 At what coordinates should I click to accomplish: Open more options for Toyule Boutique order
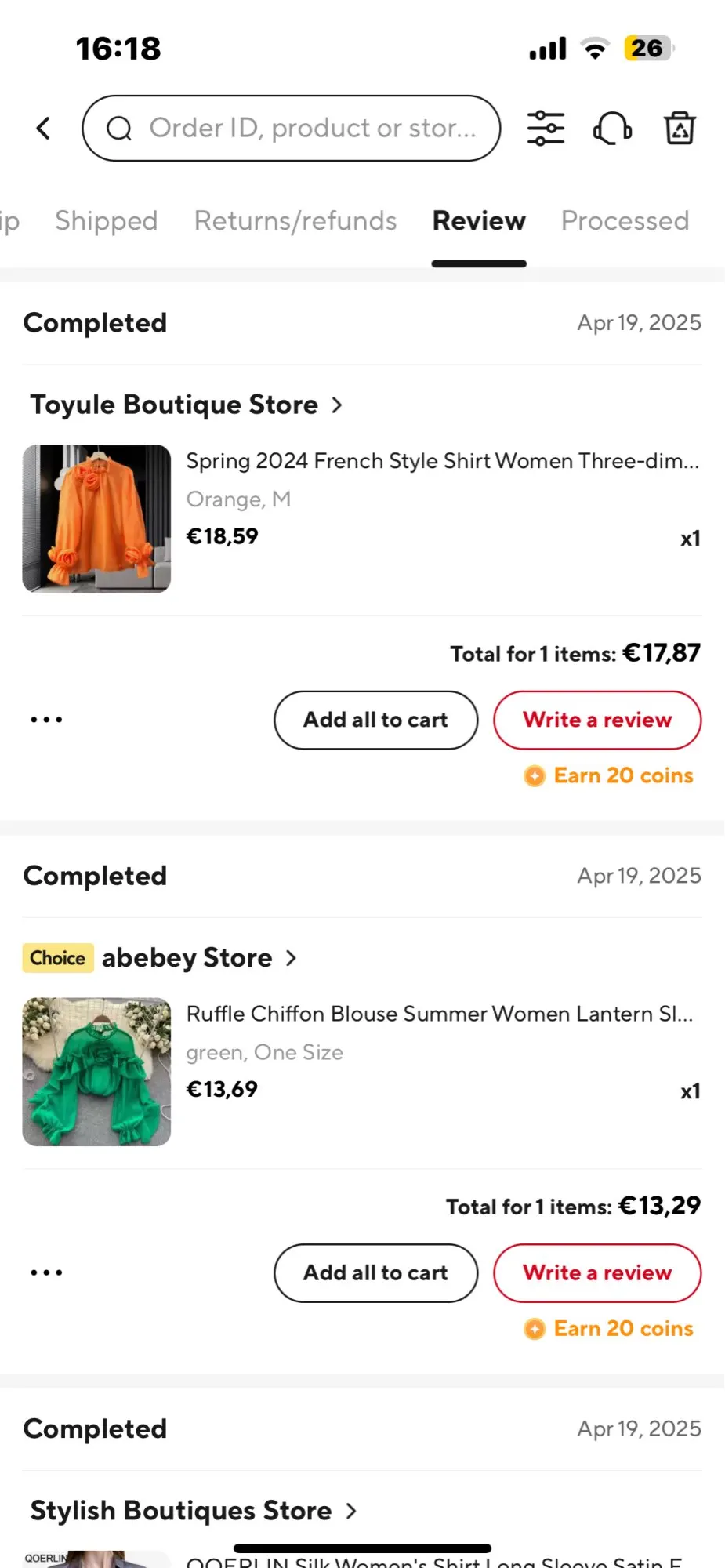[46, 720]
